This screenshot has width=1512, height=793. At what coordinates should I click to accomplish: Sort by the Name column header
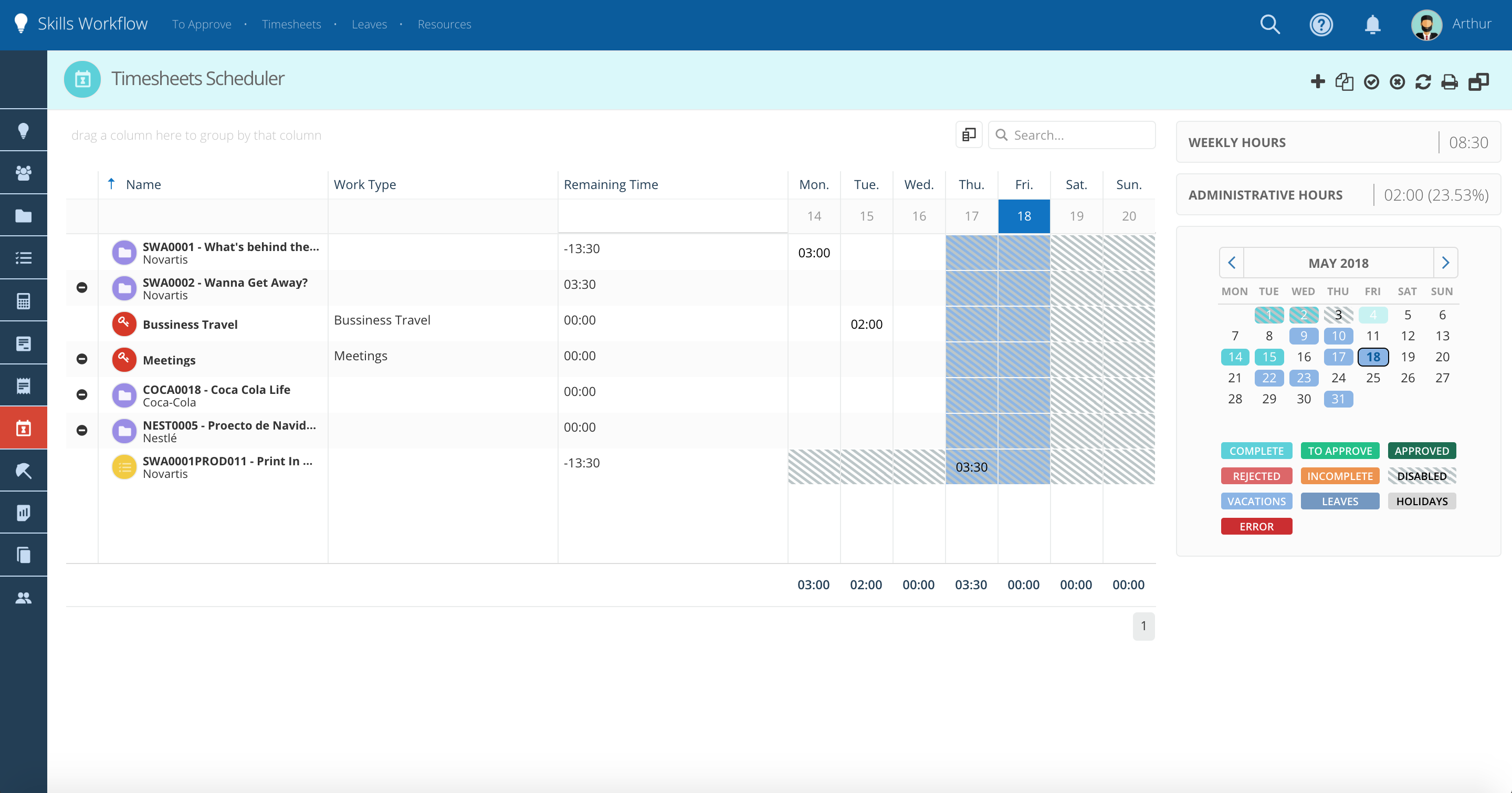[x=143, y=184]
